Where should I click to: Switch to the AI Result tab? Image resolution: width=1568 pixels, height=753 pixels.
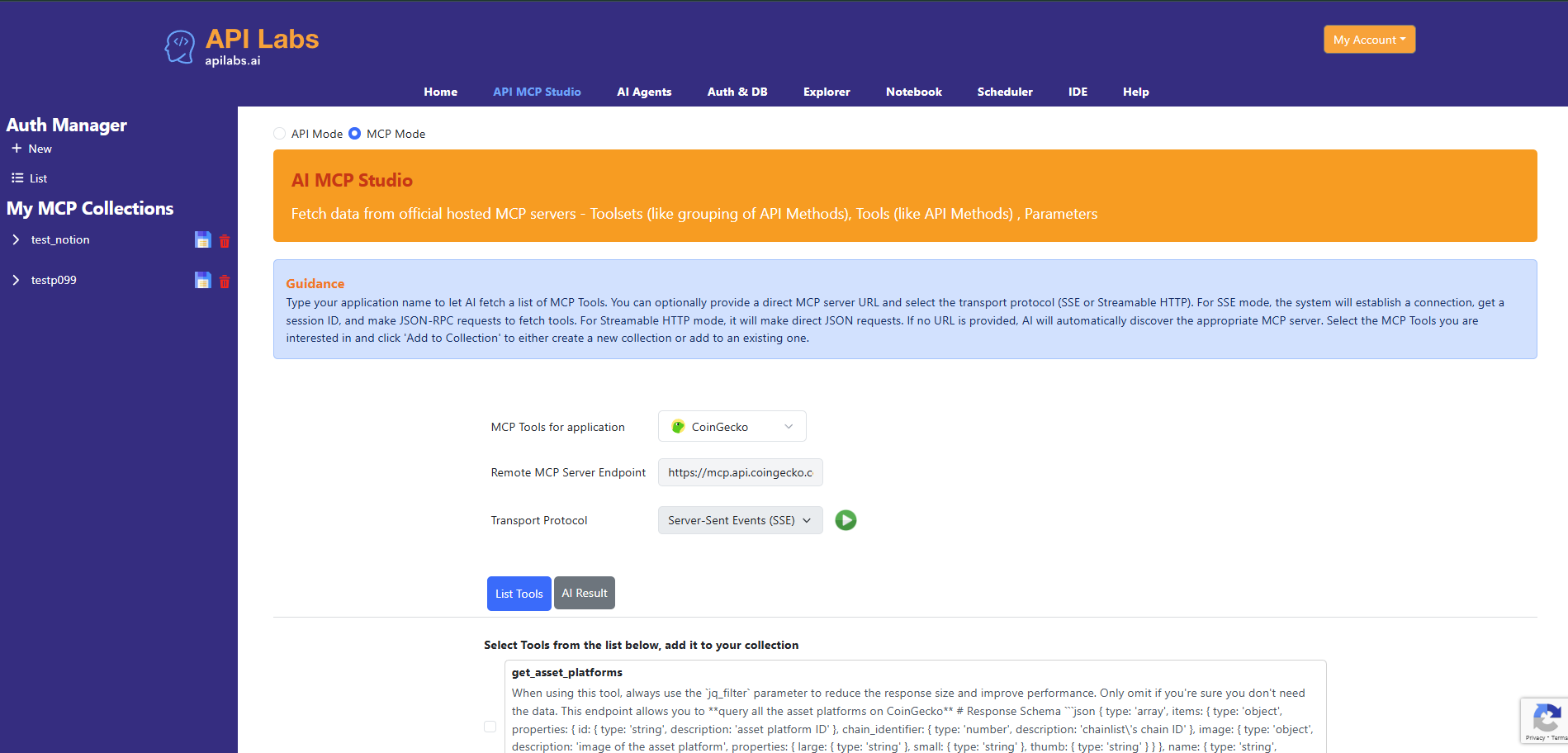point(585,593)
